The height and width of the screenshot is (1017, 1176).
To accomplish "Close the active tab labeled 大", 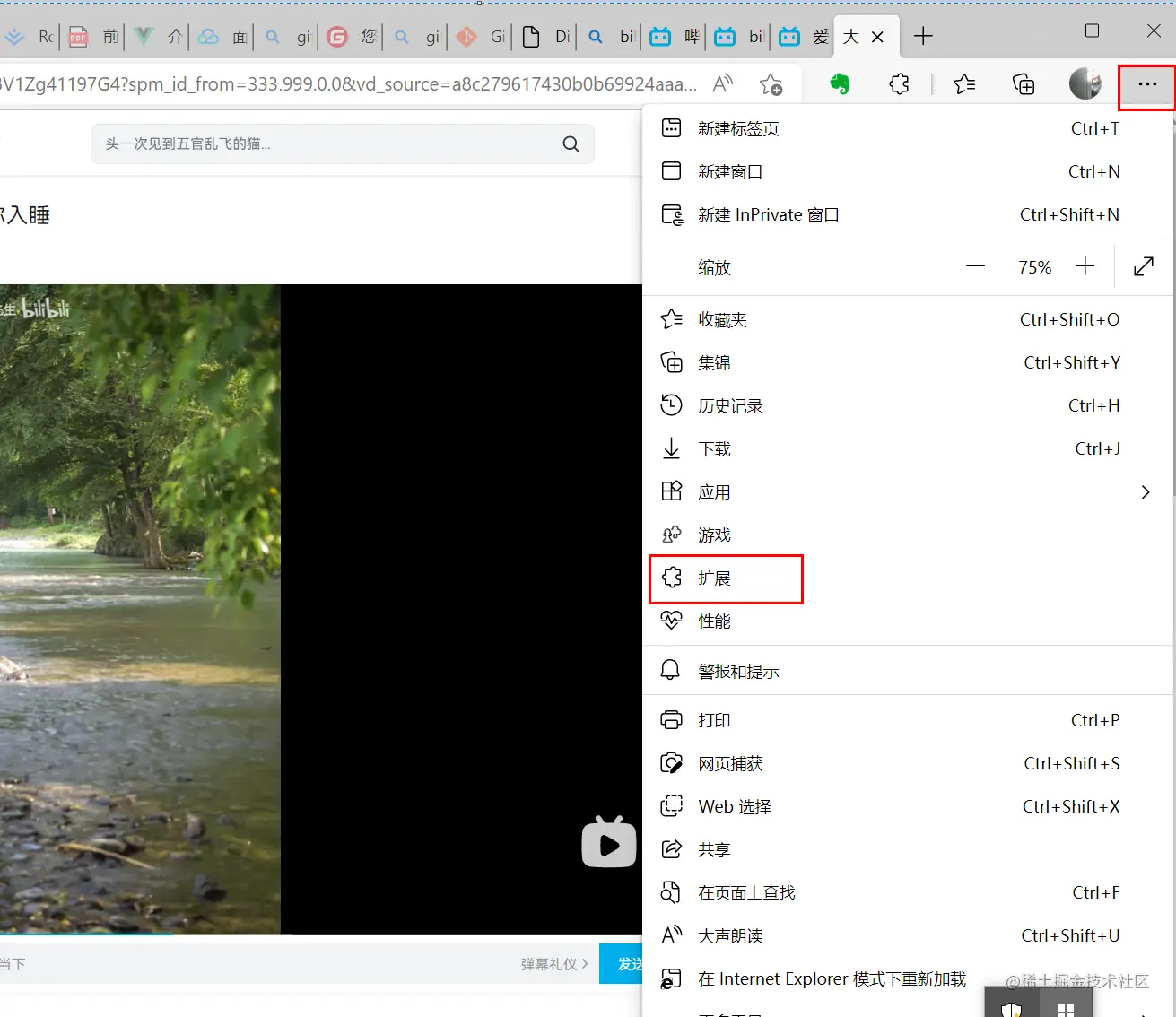I will [878, 37].
